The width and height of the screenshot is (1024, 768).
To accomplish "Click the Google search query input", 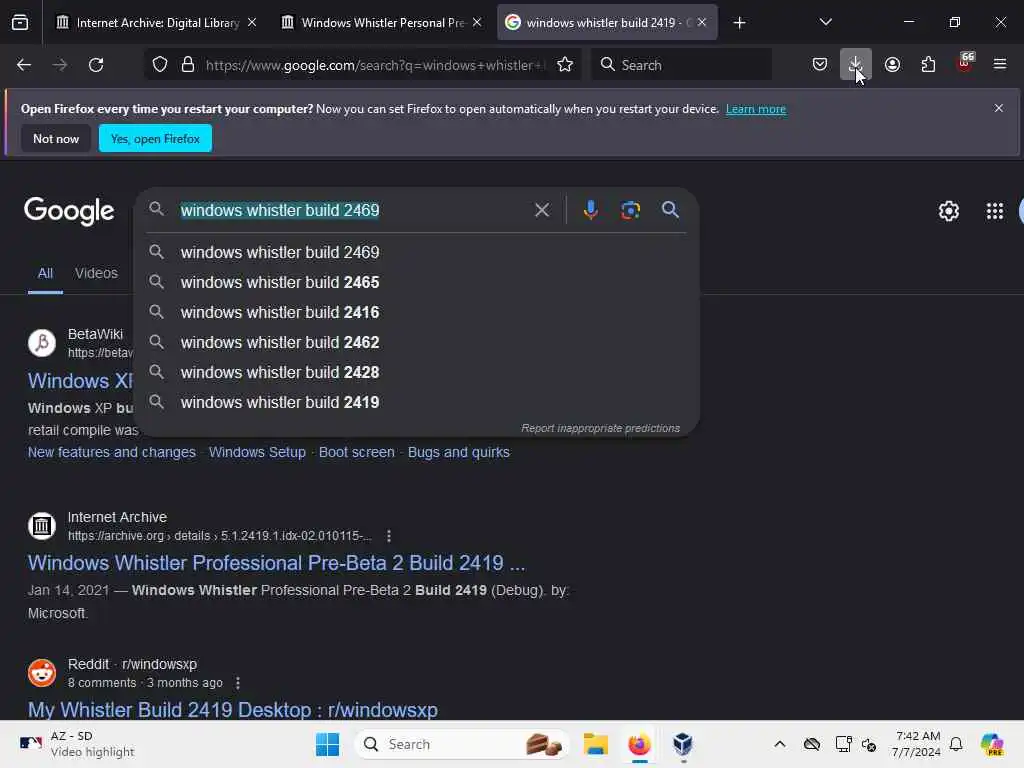I will tap(353, 210).
